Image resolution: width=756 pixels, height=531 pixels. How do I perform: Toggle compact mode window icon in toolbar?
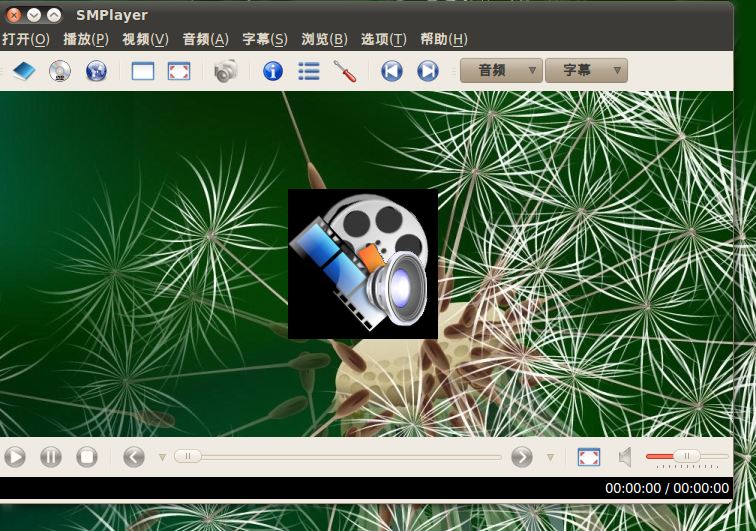click(143, 71)
